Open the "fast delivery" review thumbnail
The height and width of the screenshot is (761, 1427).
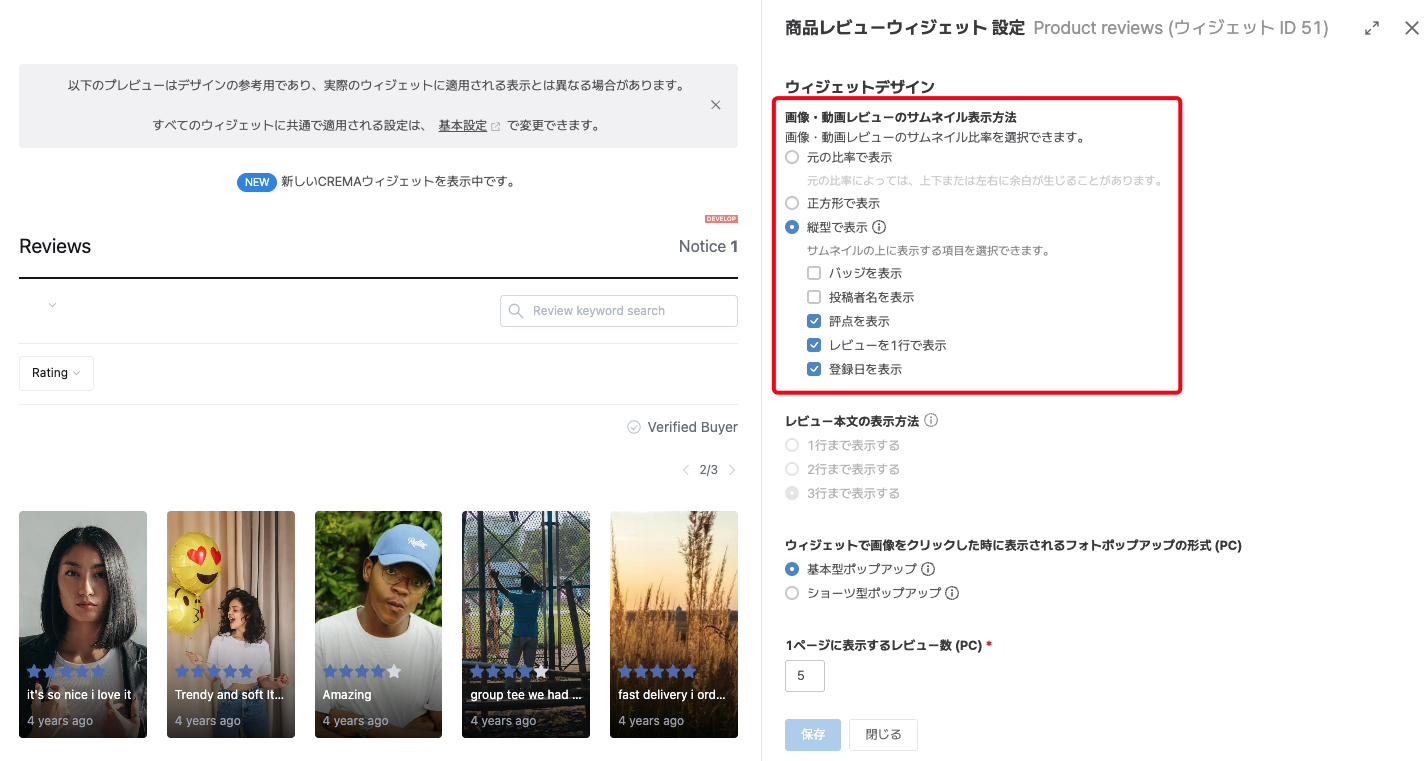tap(674, 624)
